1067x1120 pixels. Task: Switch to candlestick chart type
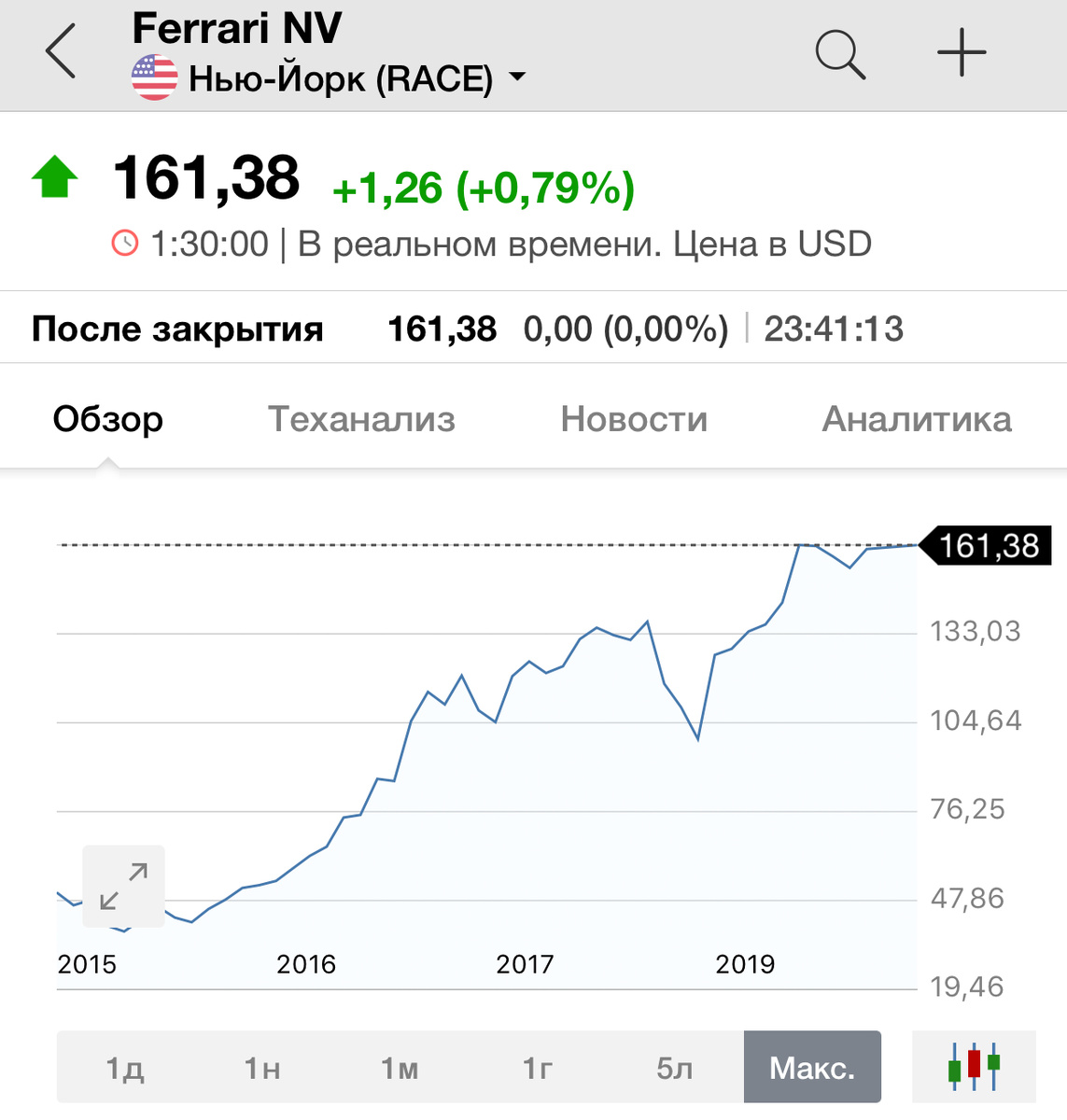pos(974,1066)
